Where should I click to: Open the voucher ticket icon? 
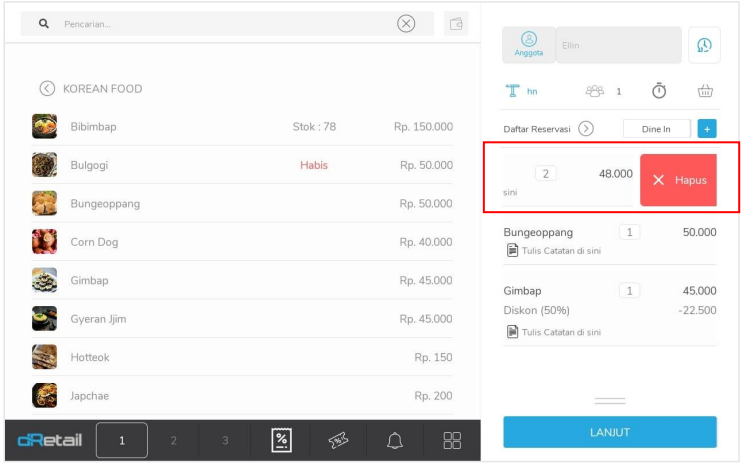pos(338,440)
